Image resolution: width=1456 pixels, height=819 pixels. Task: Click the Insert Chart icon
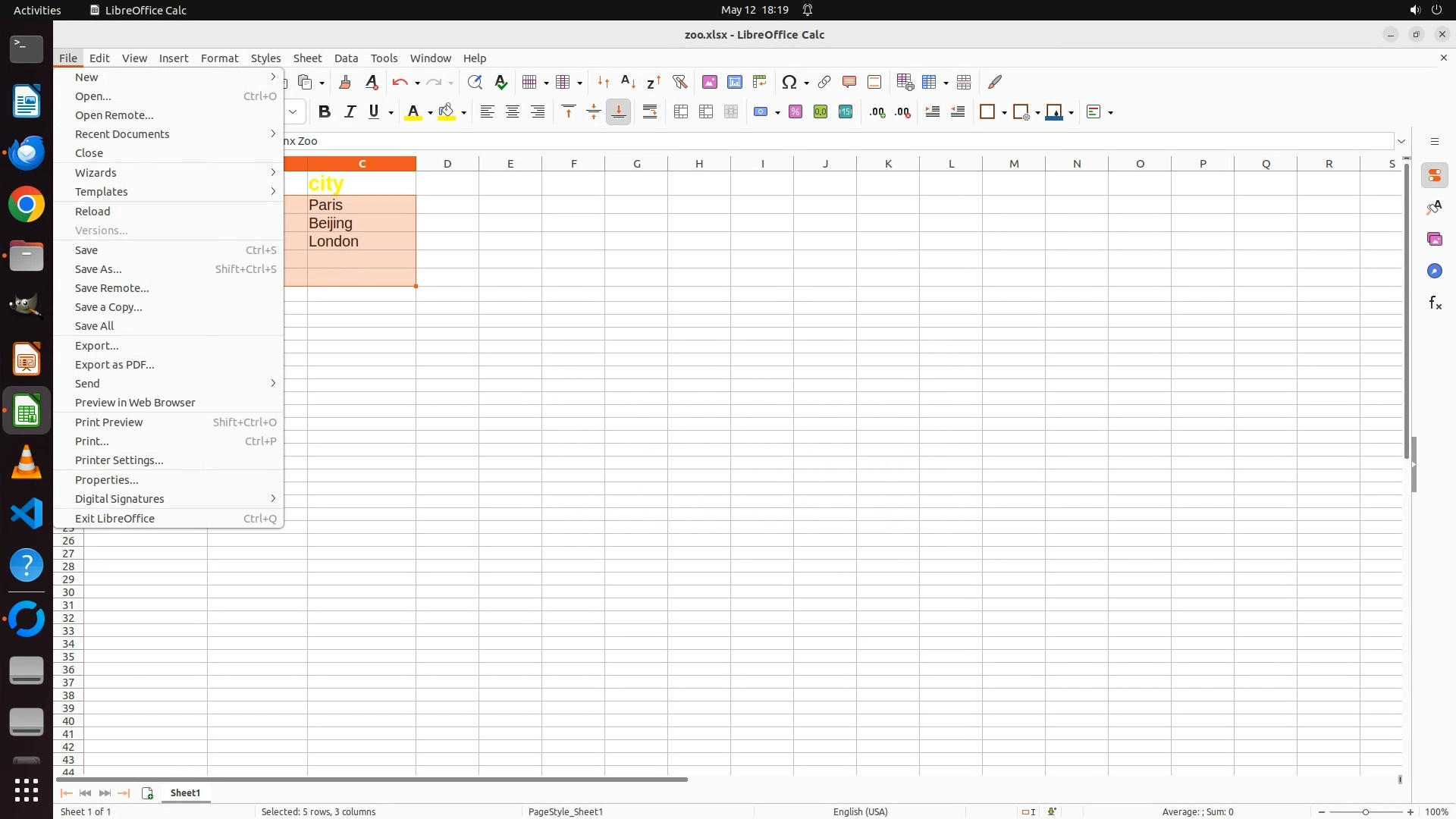(x=734, y=82)
